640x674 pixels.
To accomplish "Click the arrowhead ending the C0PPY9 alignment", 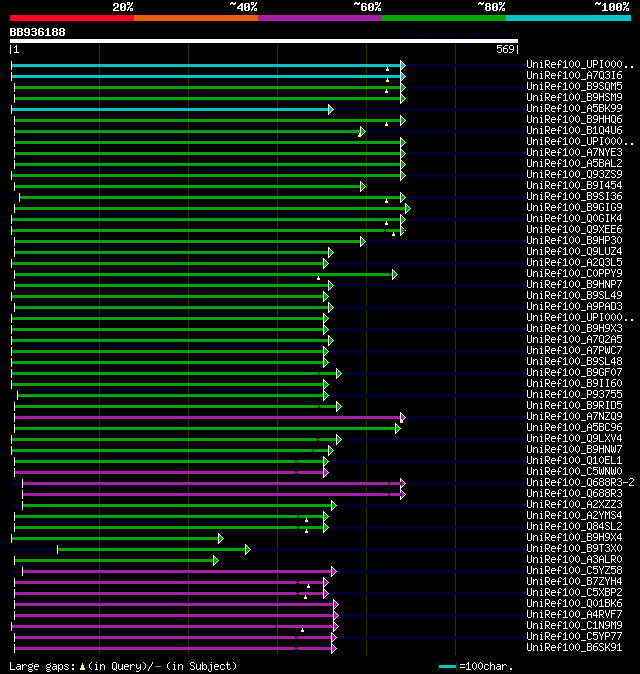I will [x=395, y=275].
